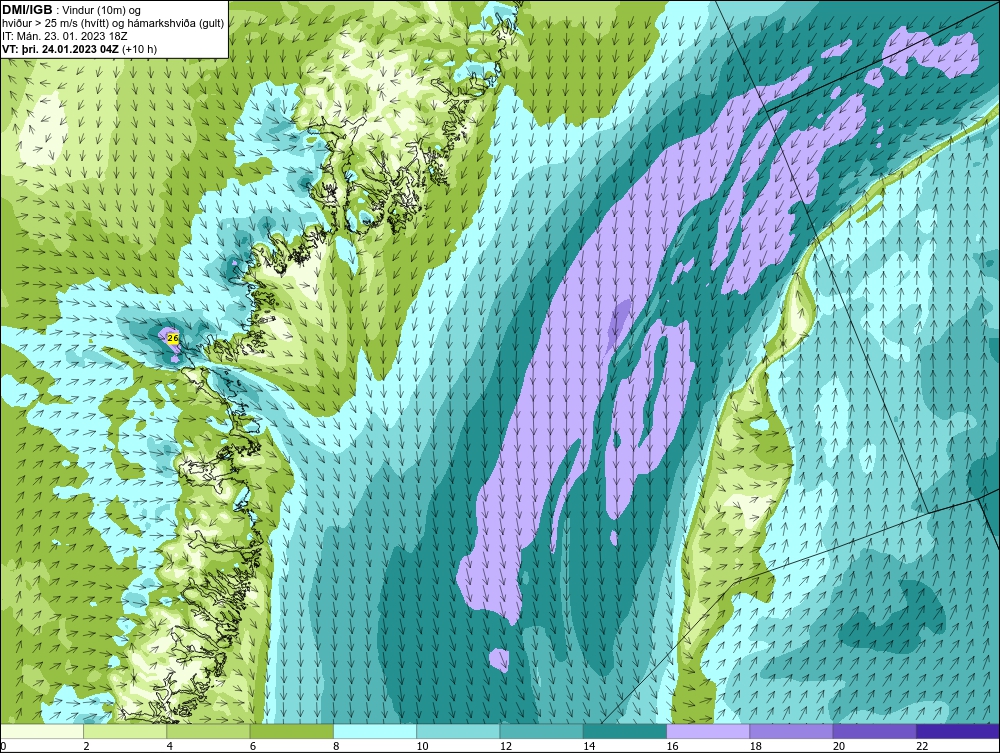1000x753 pixels.
Task: Click the 'Vindur (10m) og' label
Action: 103,10
